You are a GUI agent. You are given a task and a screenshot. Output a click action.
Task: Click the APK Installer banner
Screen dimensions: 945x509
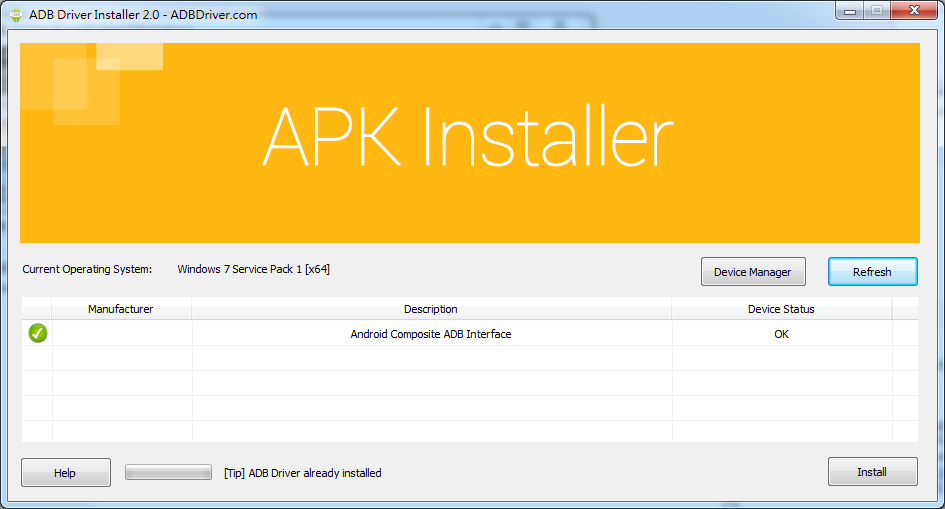point(469,143)
